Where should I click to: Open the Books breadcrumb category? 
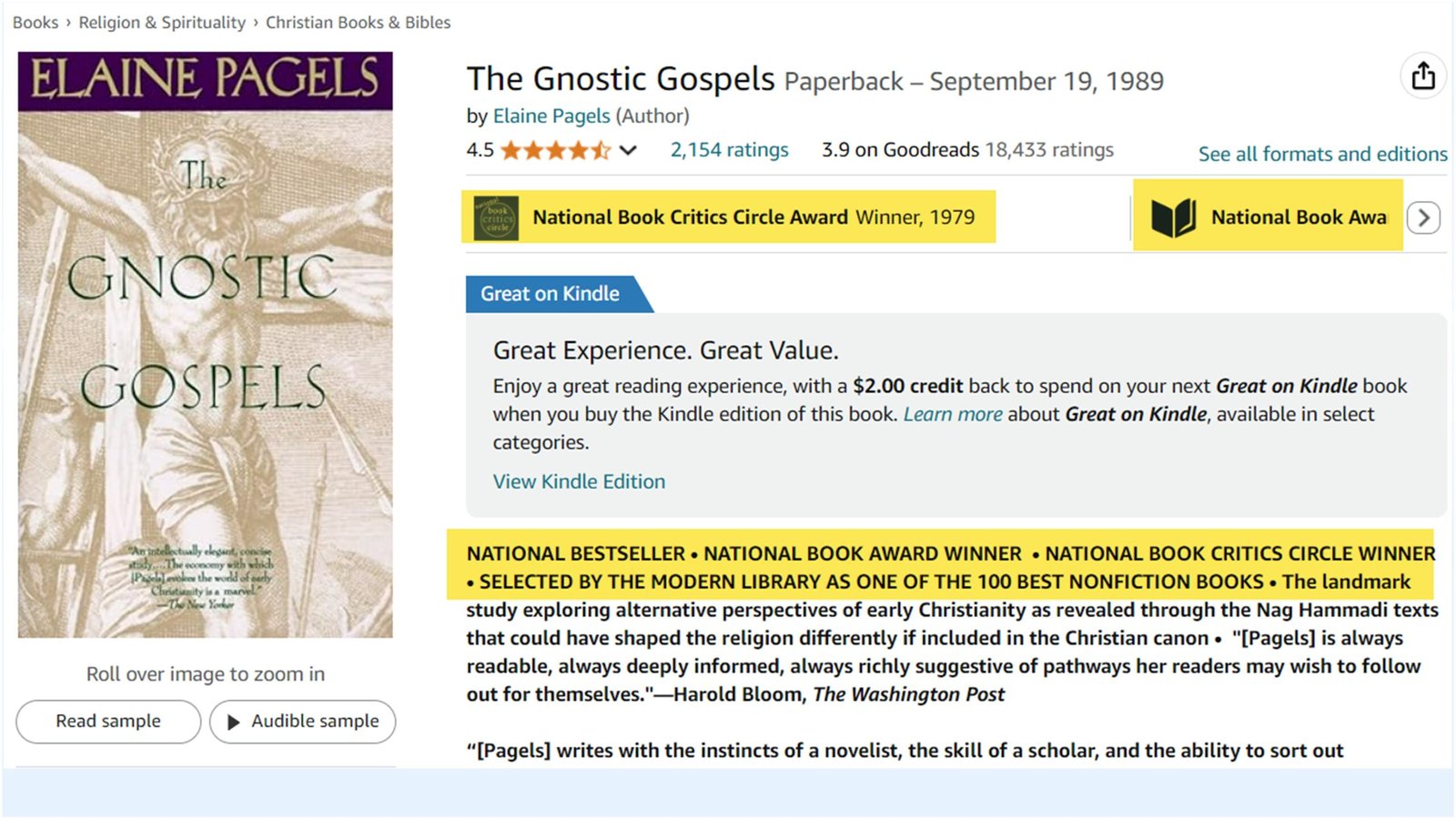[x=35, y=22]
